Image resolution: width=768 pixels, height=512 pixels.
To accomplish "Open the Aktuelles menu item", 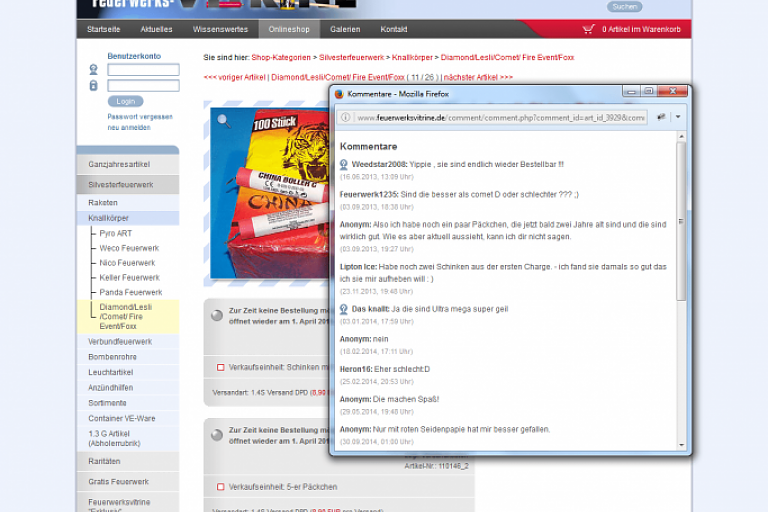I will (x=156, y=29).
